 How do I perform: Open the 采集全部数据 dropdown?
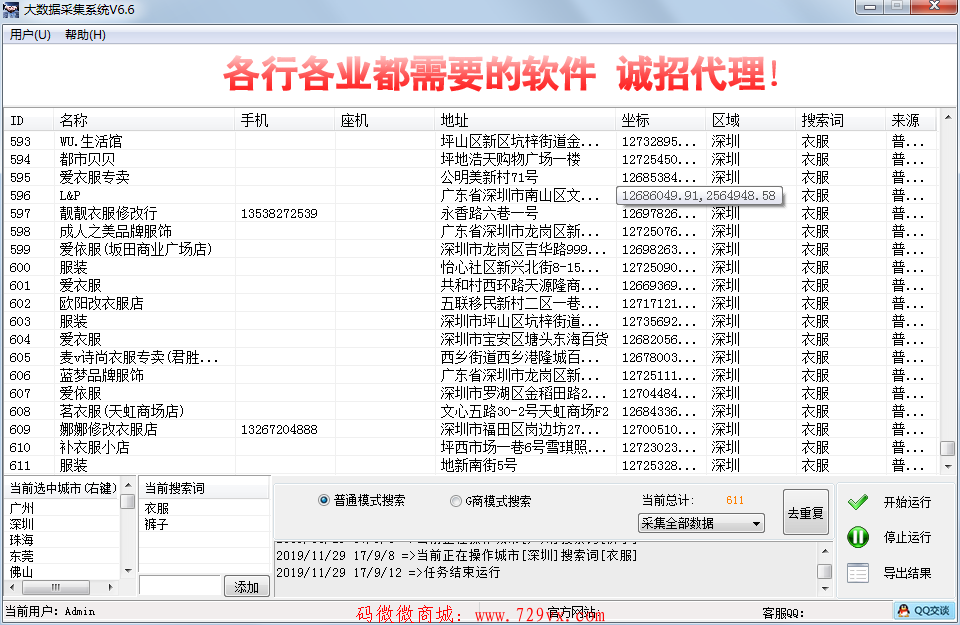point(700,523)
